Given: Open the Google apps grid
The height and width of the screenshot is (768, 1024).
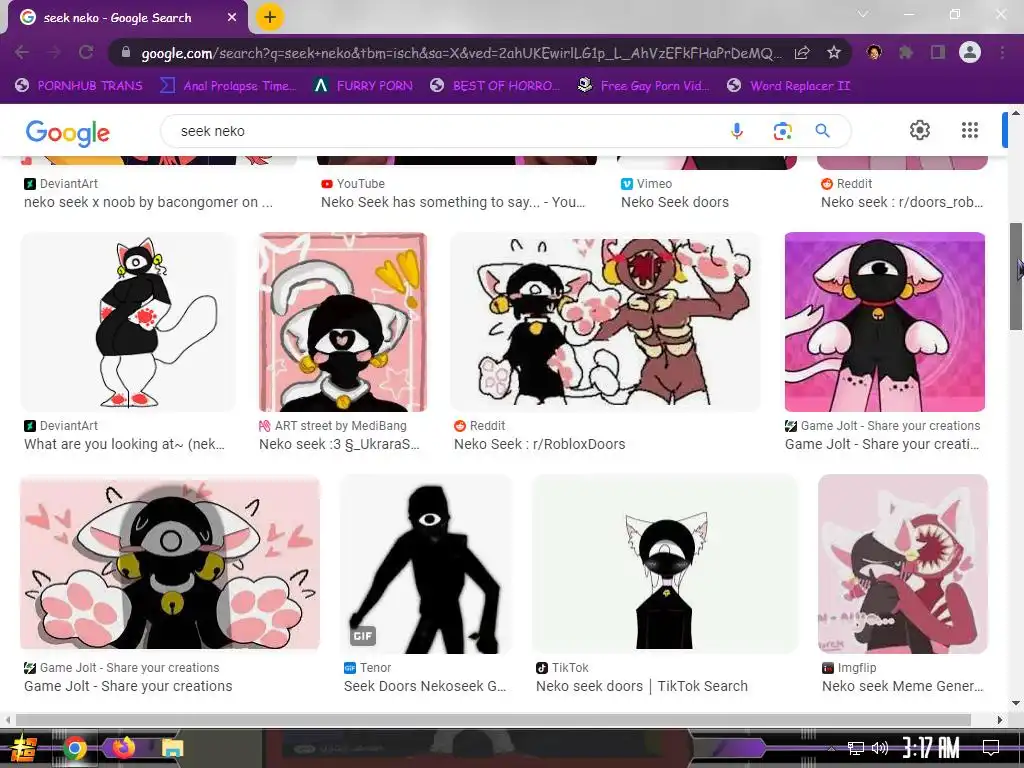Looking at the screenshot, I should click(970, 130).
